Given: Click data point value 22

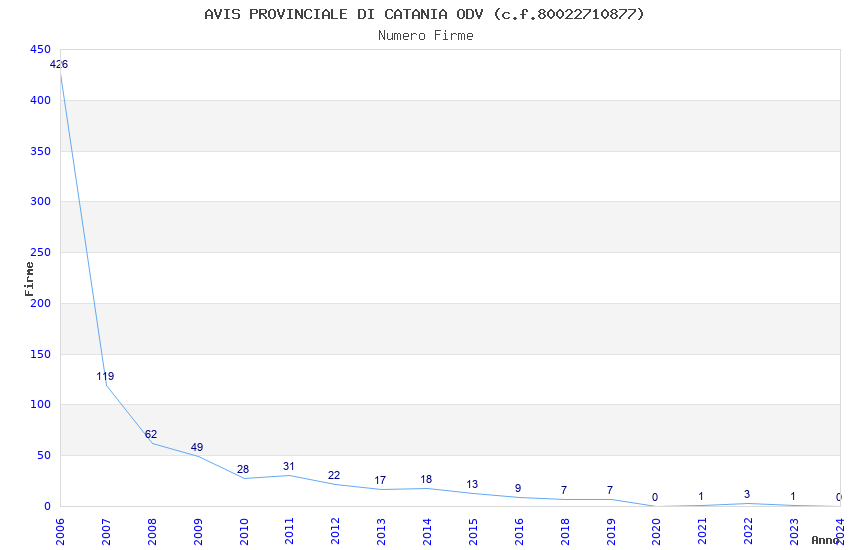Looking at the screenshot, I should (x=334, y=475).
